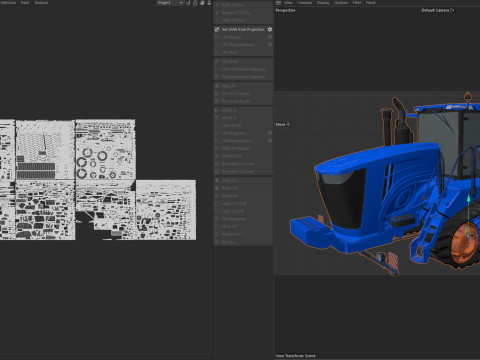Click the Paste UV command
This screenshot has width=480, height=360.
(x=243, y=188)
